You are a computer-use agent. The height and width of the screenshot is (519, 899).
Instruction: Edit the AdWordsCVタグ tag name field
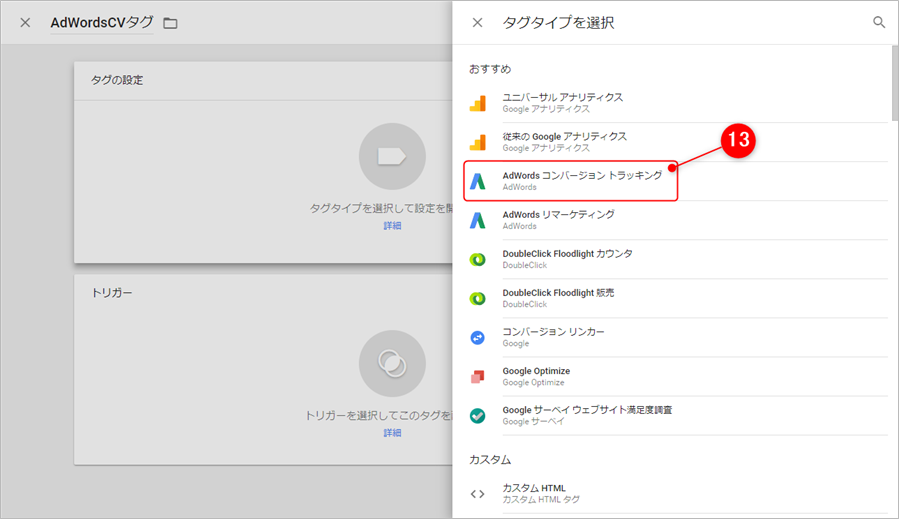(101, 23)
